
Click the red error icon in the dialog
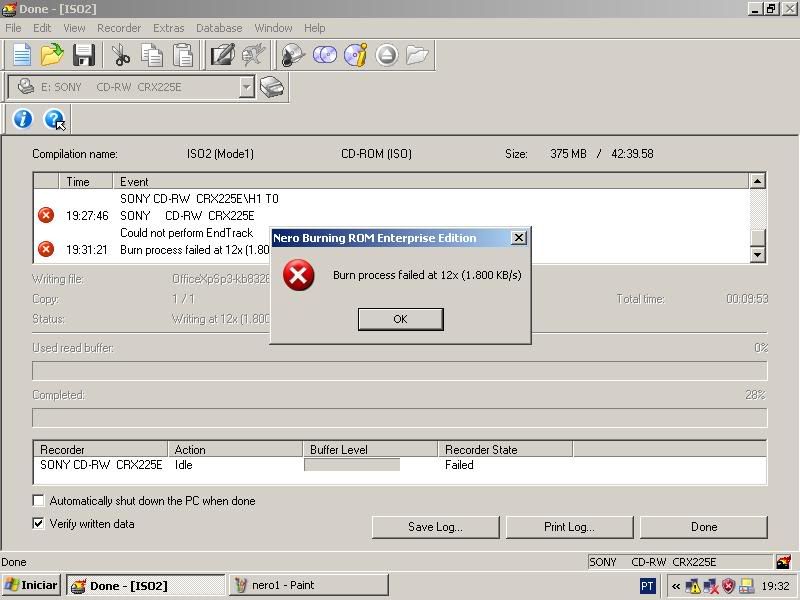pos(298,275)
